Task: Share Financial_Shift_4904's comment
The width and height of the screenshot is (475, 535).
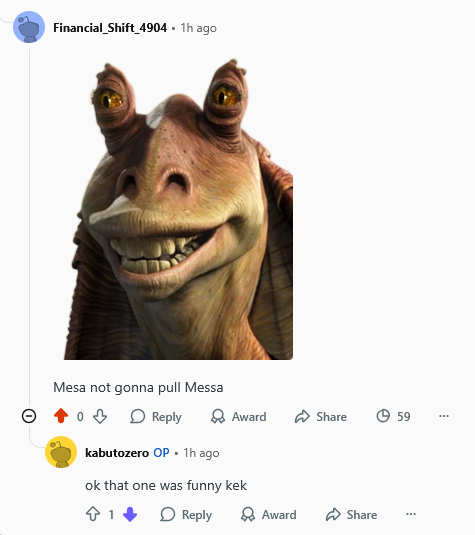Action: tap(321, 417)
